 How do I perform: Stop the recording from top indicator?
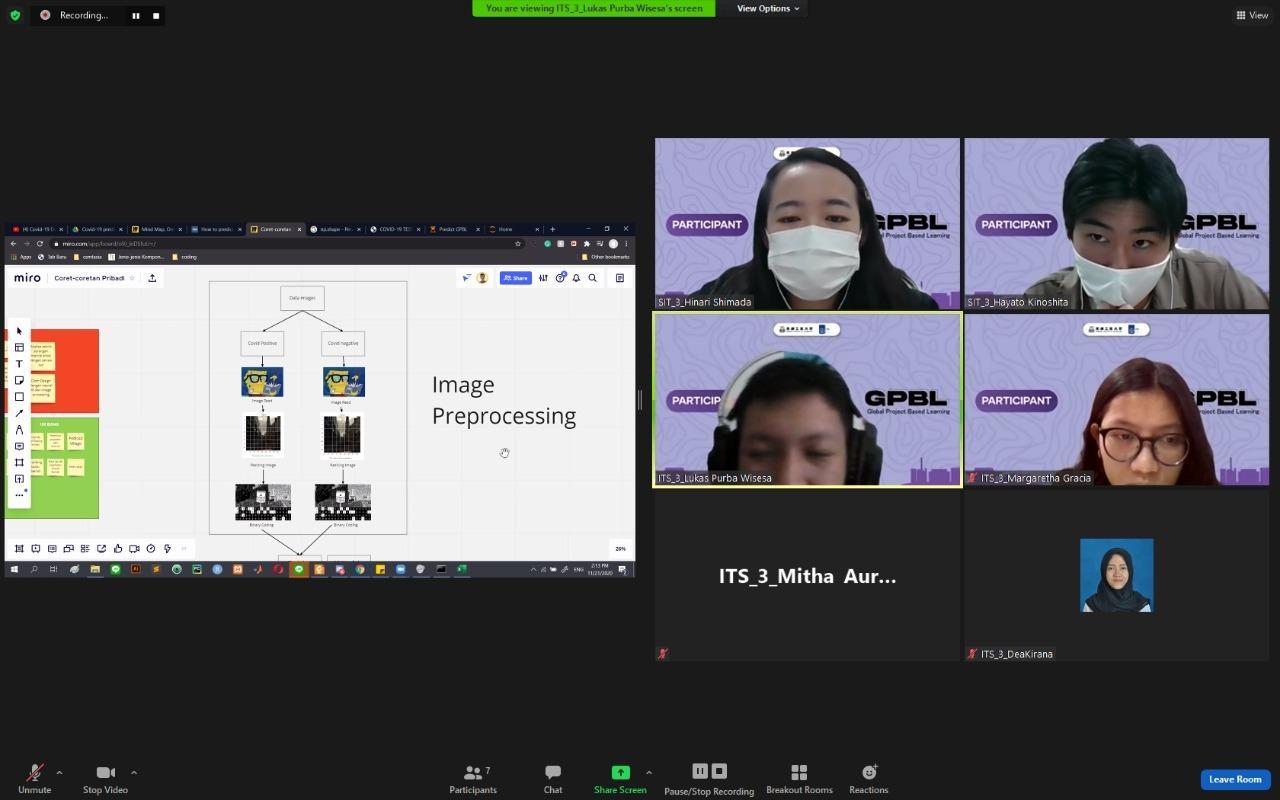(x=156, y=15)
